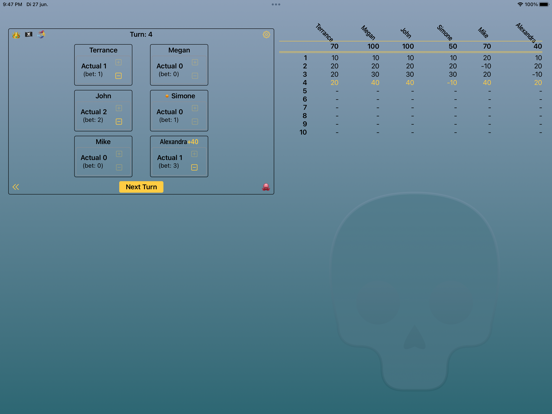Screen dimensions: 552x414
Task: Tap Megan's round 4 score 40
Action: 375,83
